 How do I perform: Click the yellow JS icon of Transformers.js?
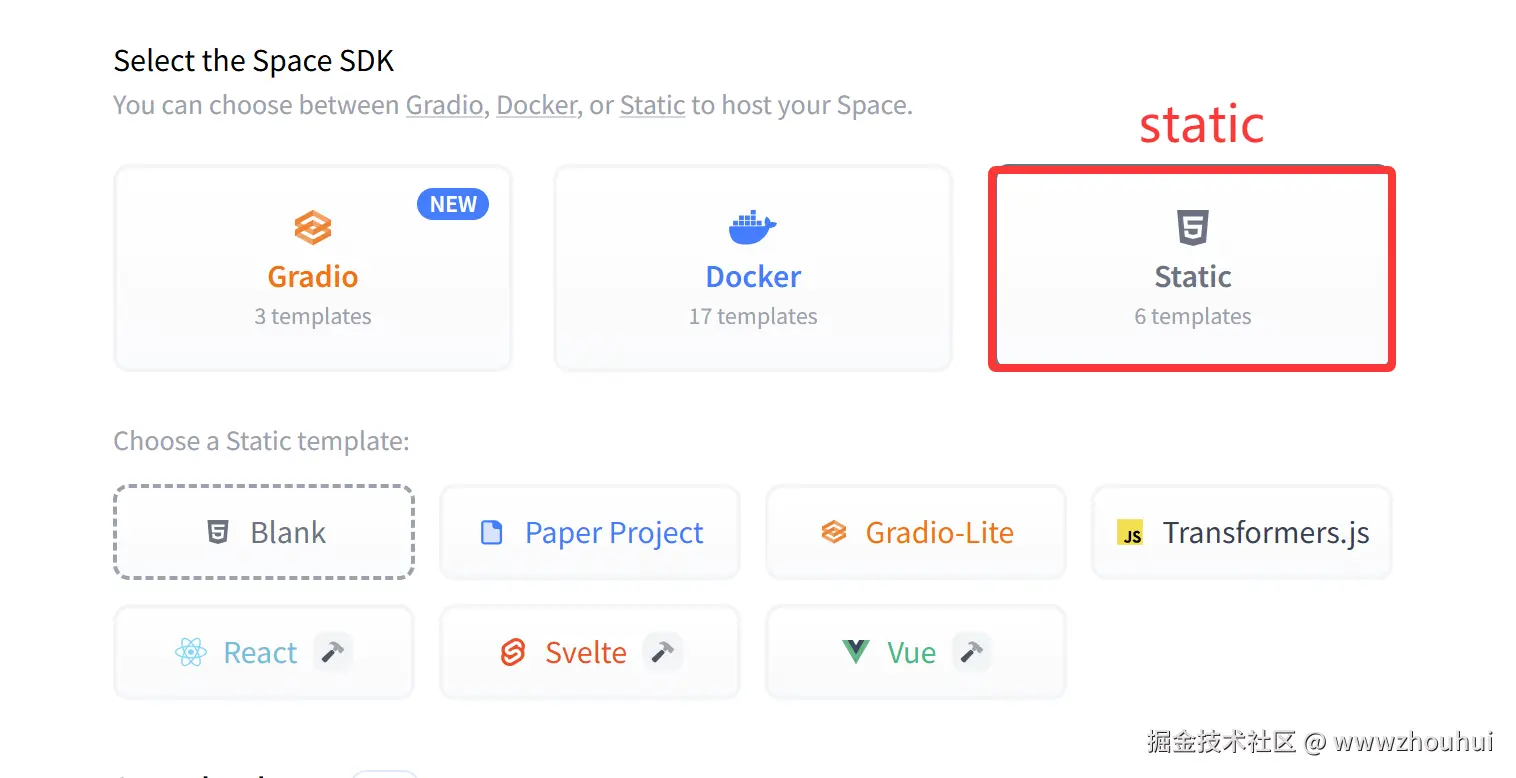[1130, 532]
